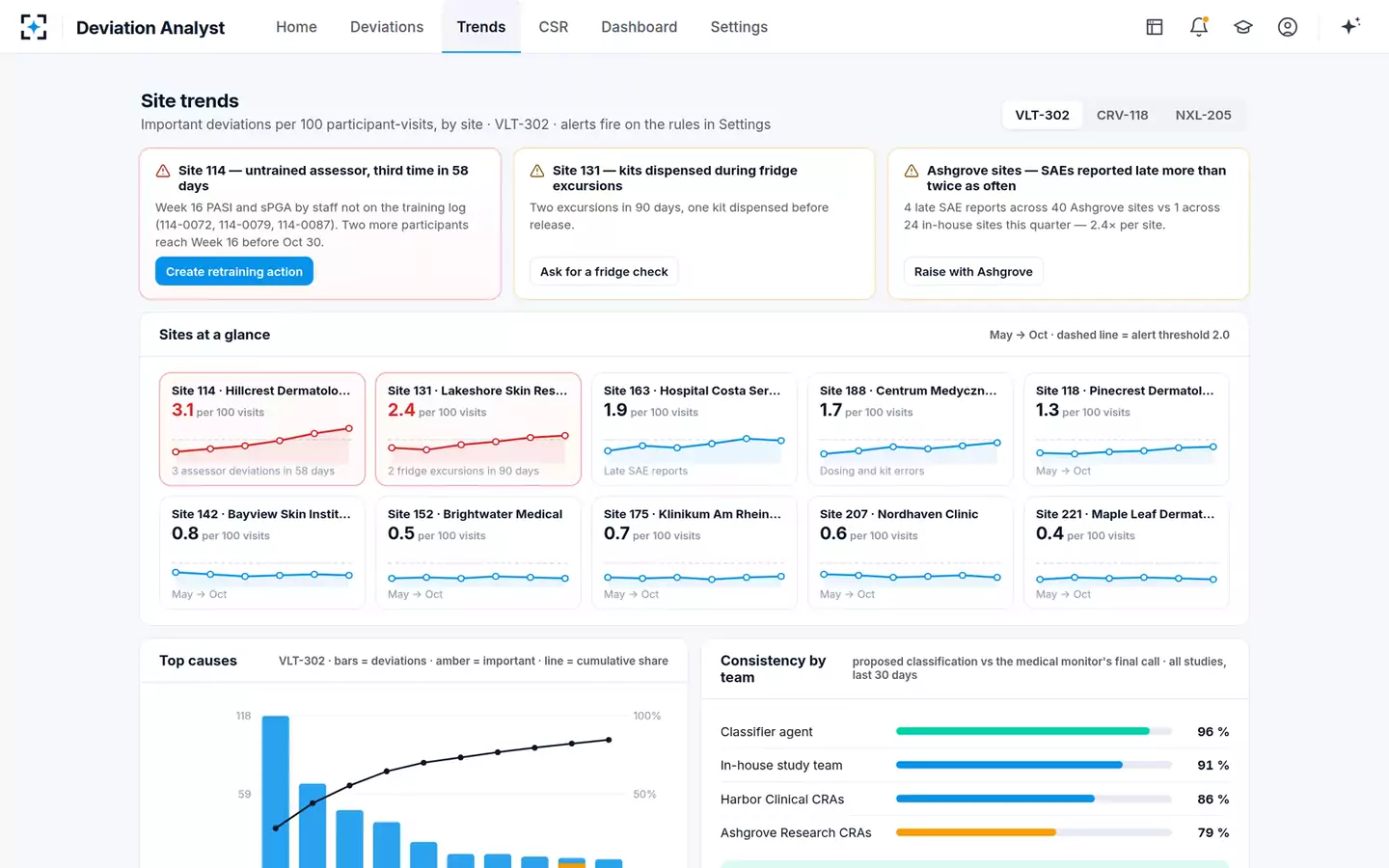The width and height of the screenshot is (1389, 868).
Task: Launch the sparkle AI assistant icon
Action: (x=1350, y=26)
